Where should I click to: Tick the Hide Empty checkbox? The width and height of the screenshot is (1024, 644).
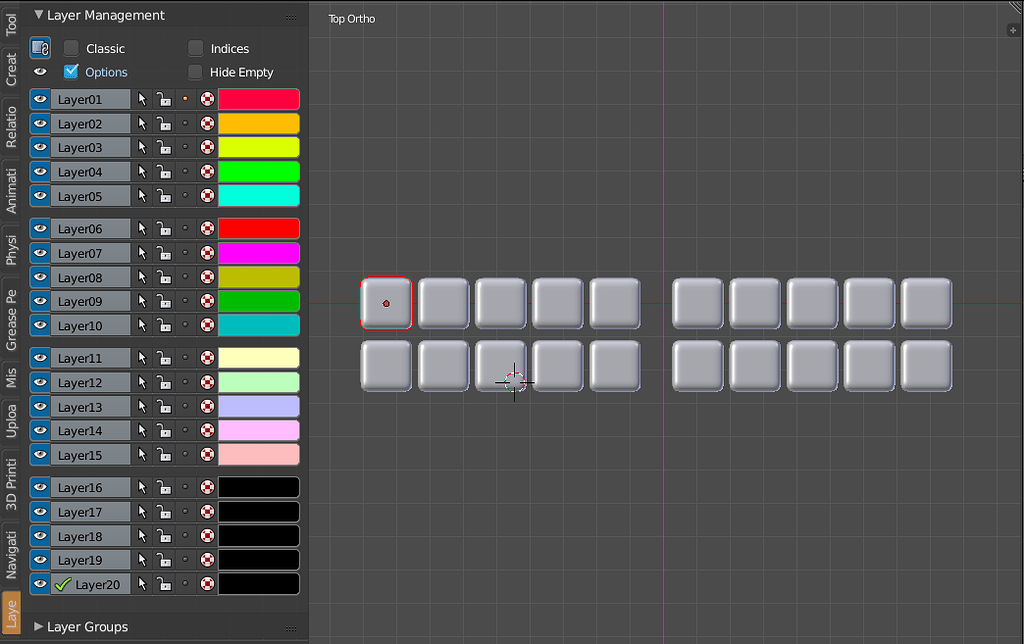coord(195,72)
